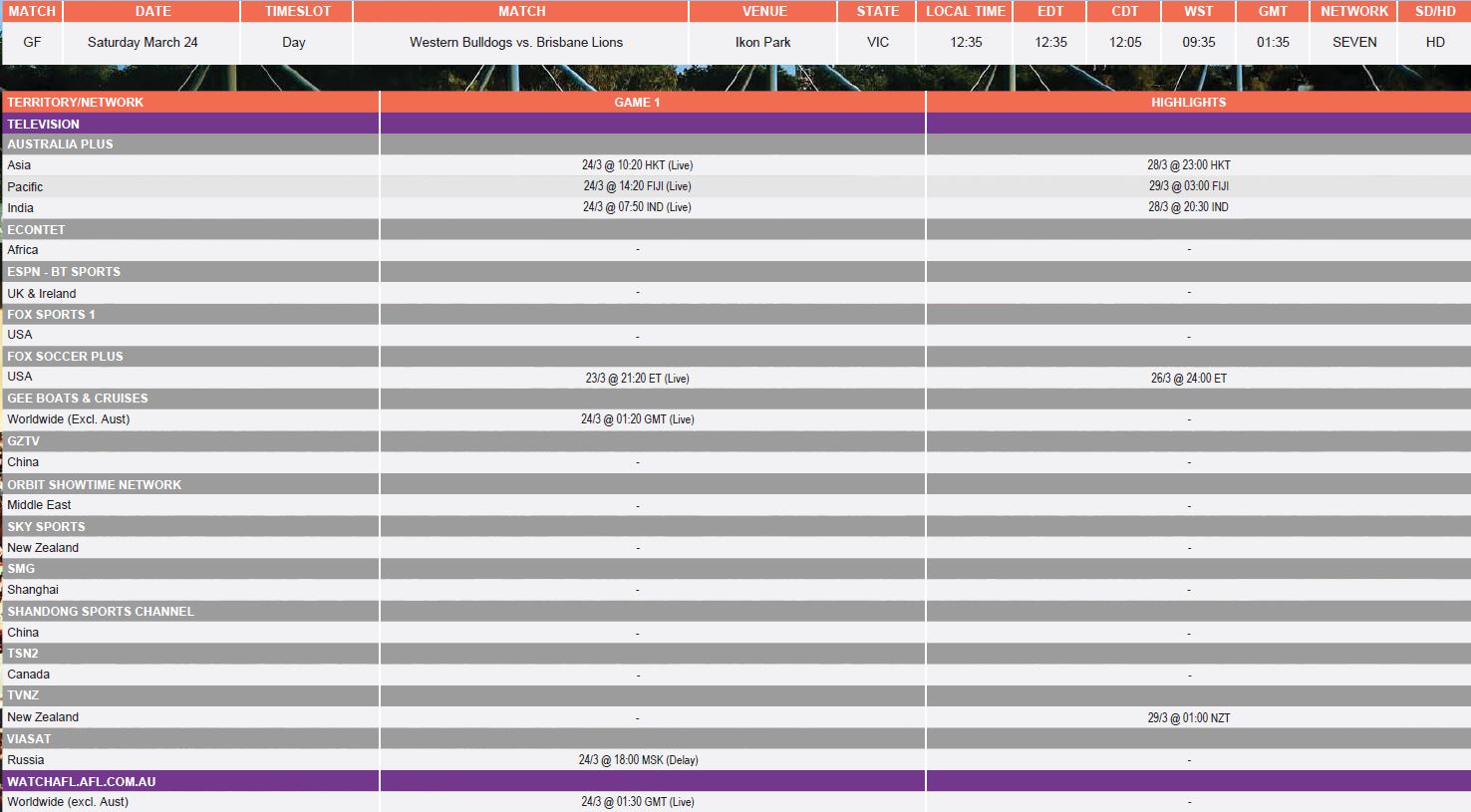This screenshot has height=812, width=1471.
Task: Select the Pacific territory row label
Action: (25, 186)
